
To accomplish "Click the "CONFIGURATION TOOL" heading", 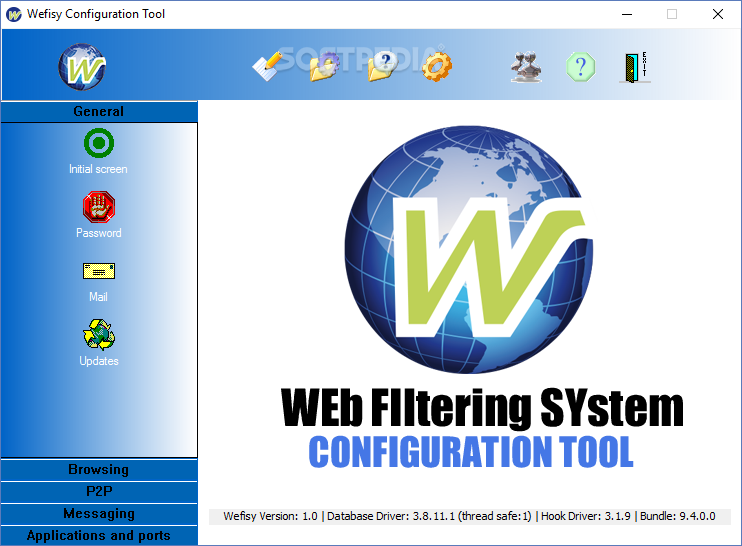I will 471,452.
